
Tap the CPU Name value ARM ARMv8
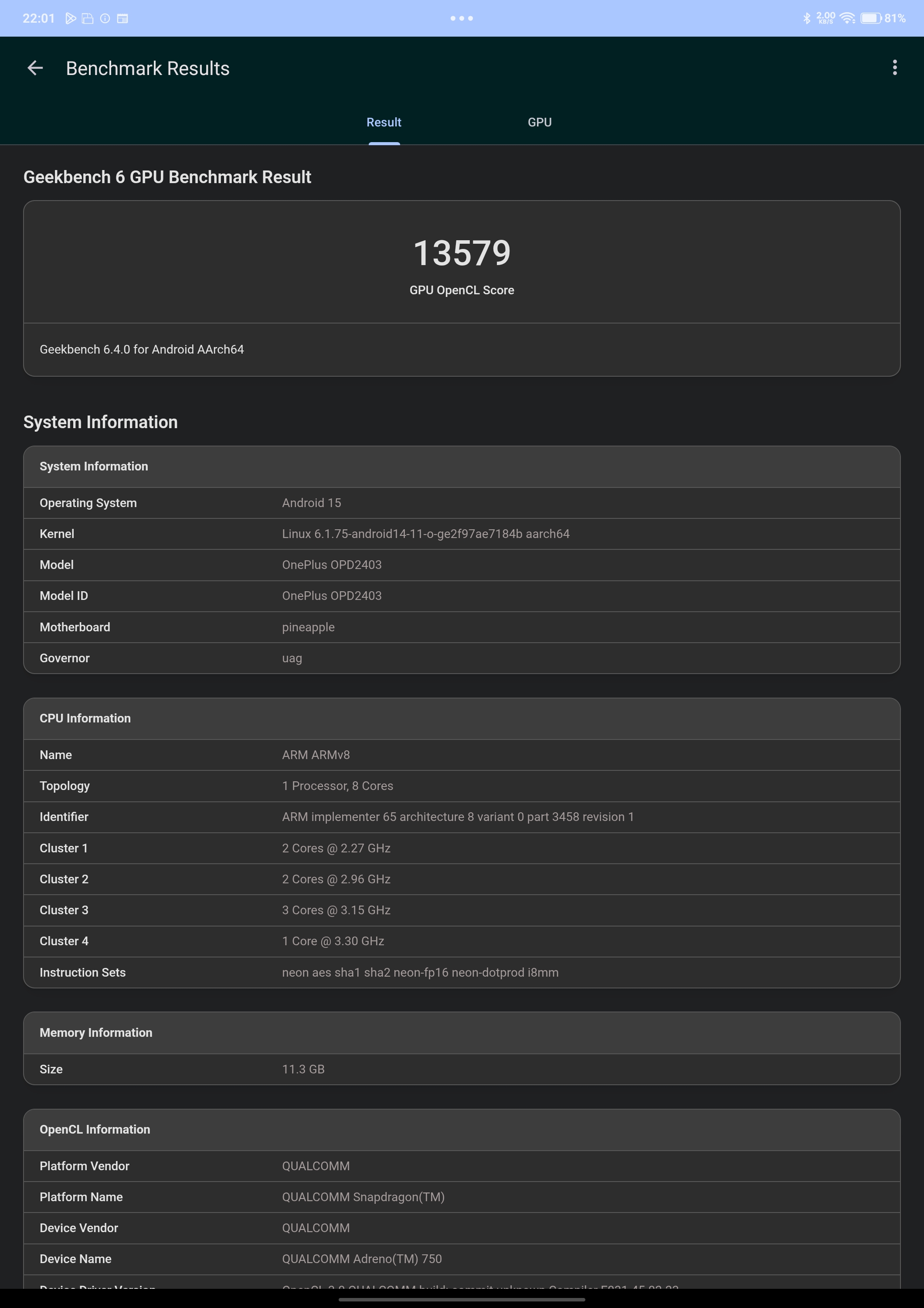tap(316, 755)
